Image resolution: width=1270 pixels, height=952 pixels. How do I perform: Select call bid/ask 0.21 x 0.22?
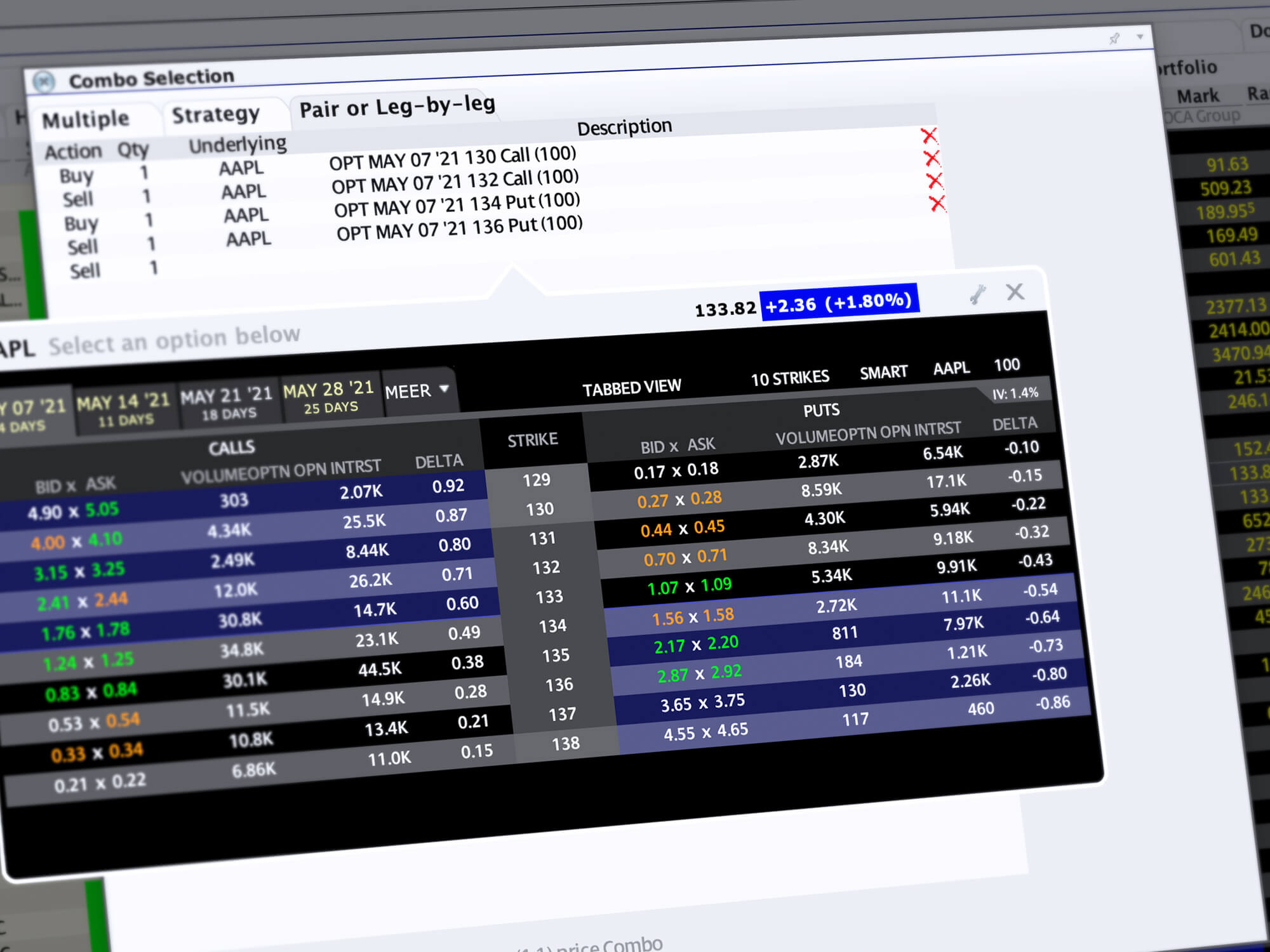point(100,783)
